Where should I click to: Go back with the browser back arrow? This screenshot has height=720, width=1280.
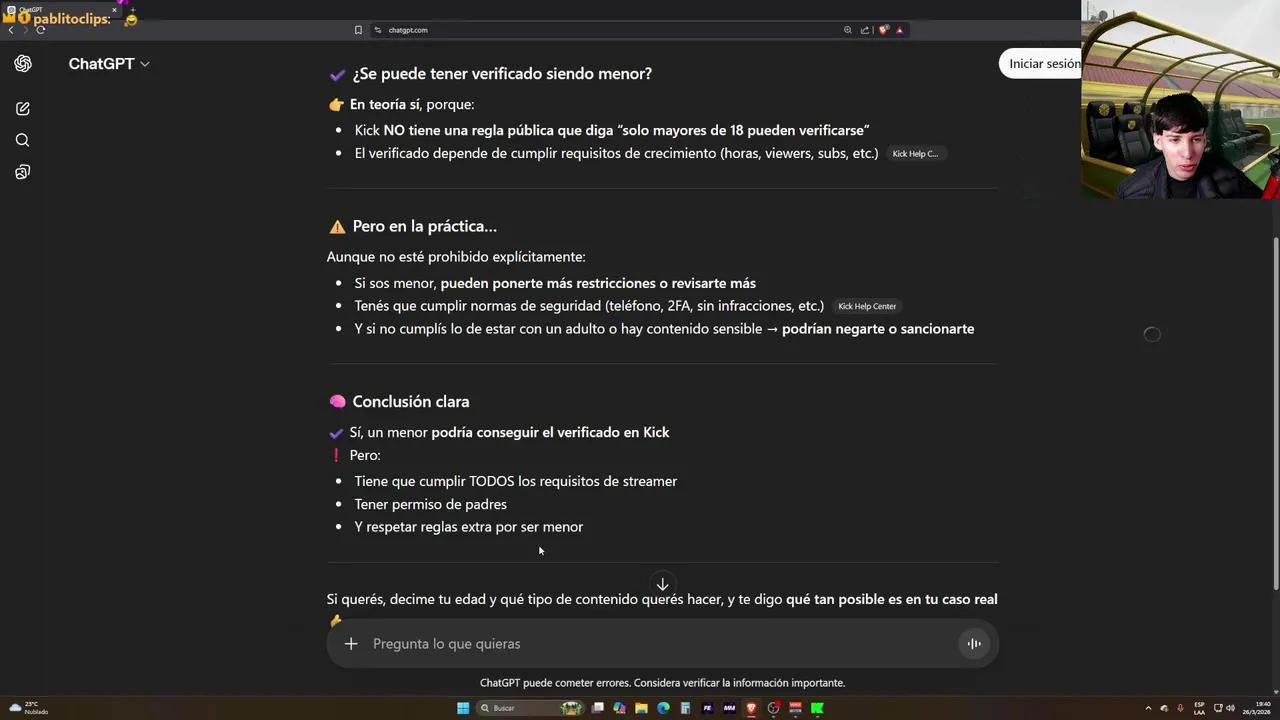tap(11, 30)
